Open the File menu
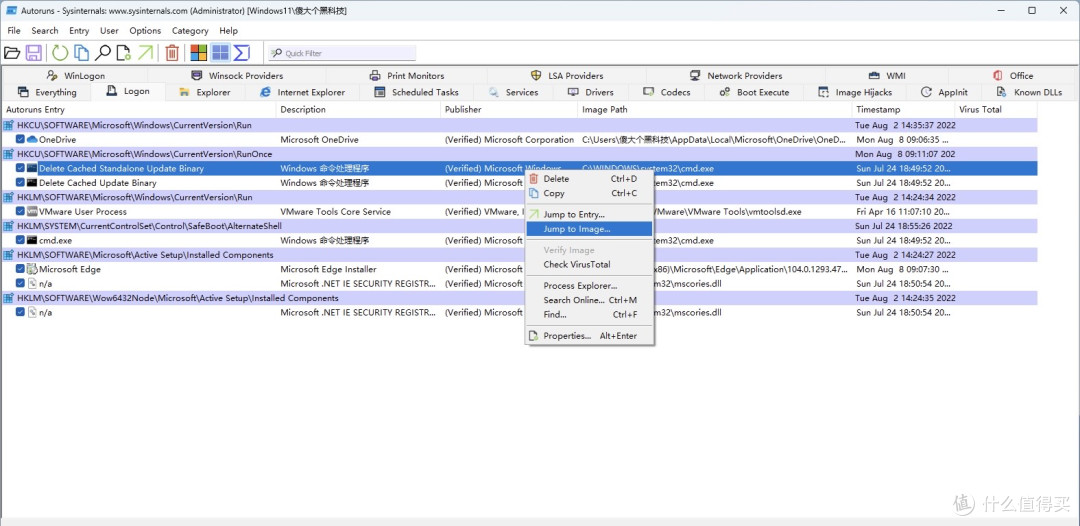 [14, 30]
